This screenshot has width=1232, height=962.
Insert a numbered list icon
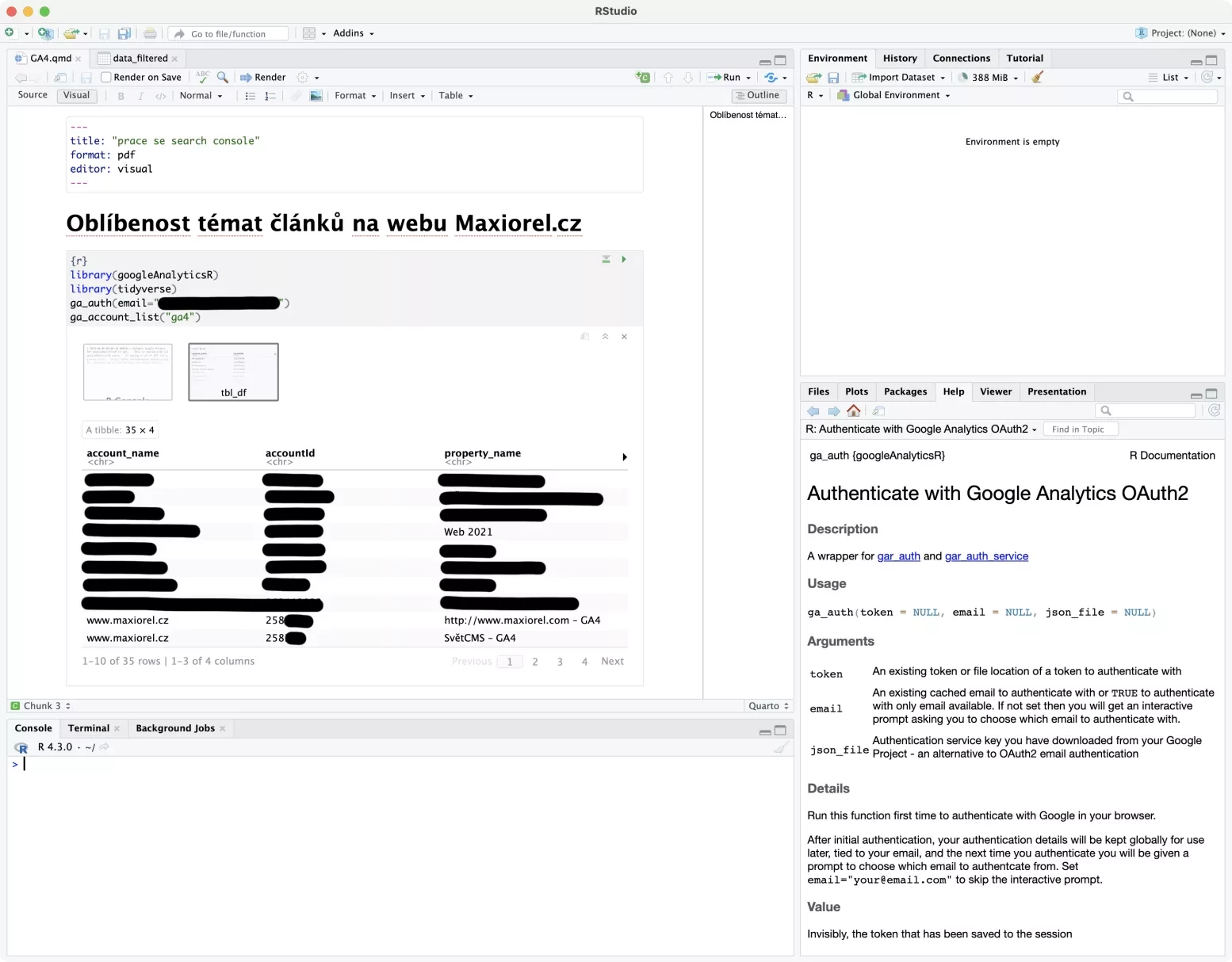(270, 96)
